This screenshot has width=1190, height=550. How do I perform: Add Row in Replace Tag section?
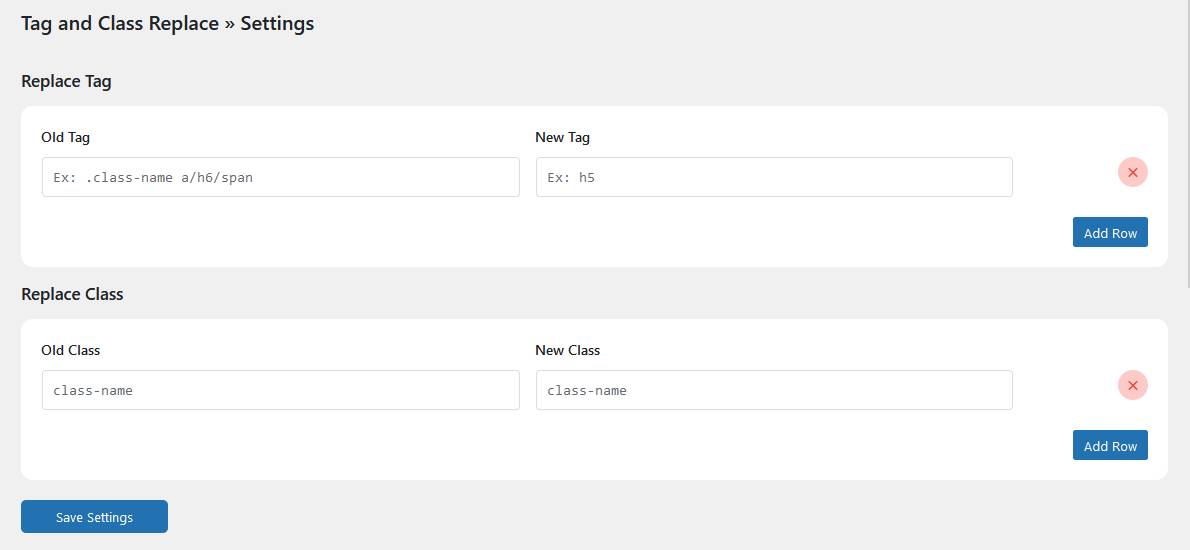coord(1110,232)
